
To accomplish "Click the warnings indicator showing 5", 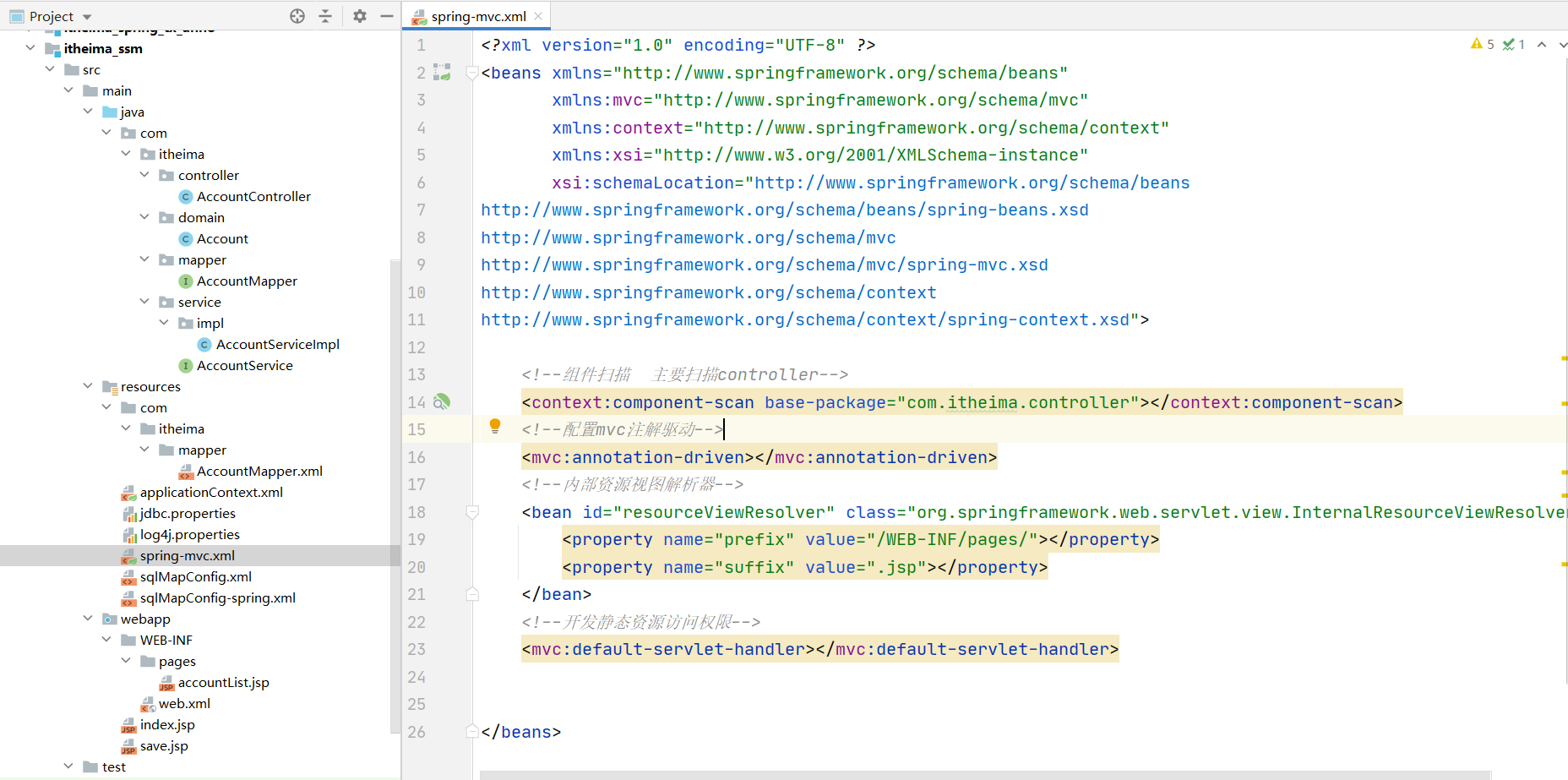I will tap(1482, 44).
